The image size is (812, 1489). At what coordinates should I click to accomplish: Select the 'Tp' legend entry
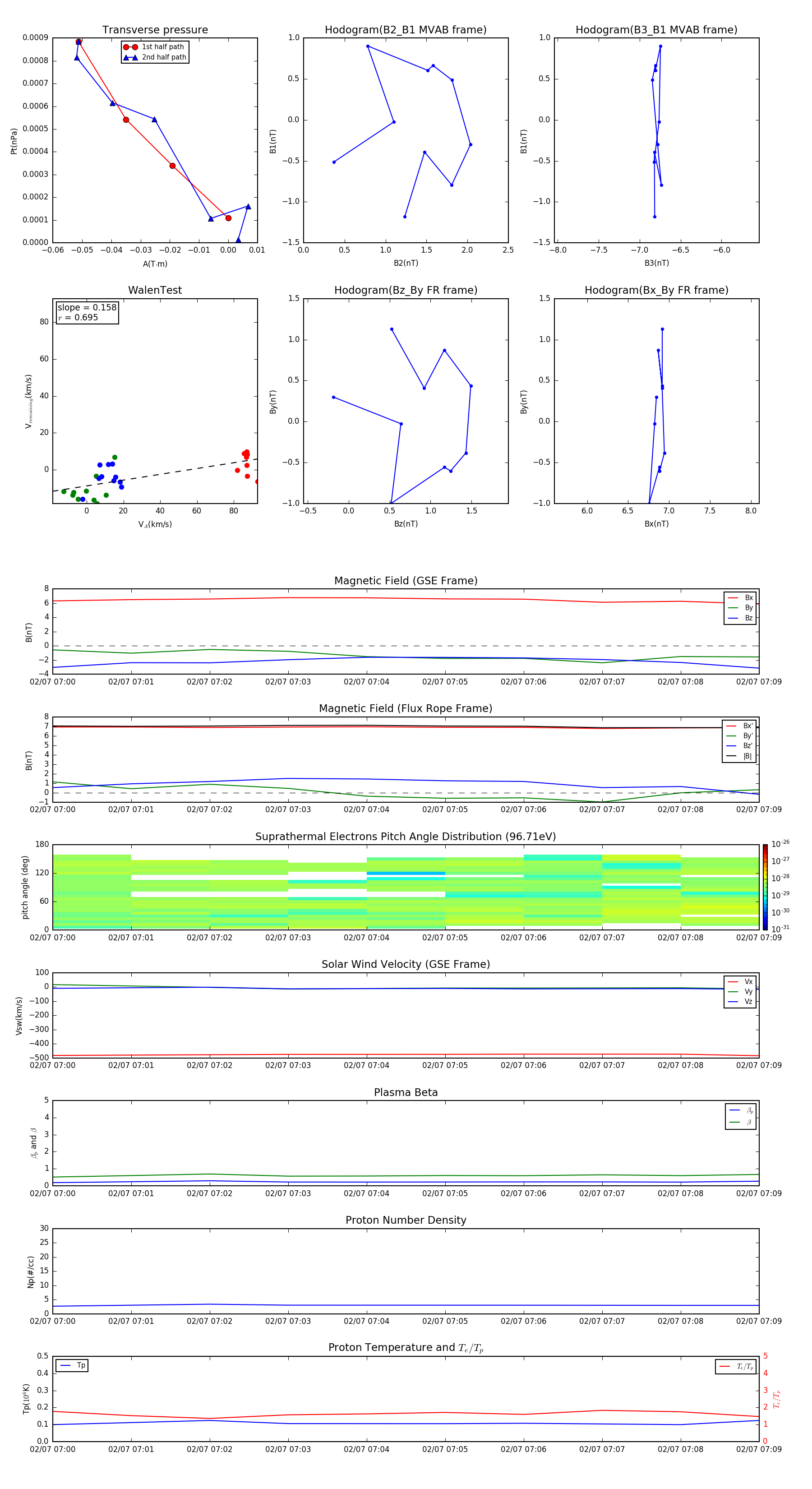pos(72,1365)
